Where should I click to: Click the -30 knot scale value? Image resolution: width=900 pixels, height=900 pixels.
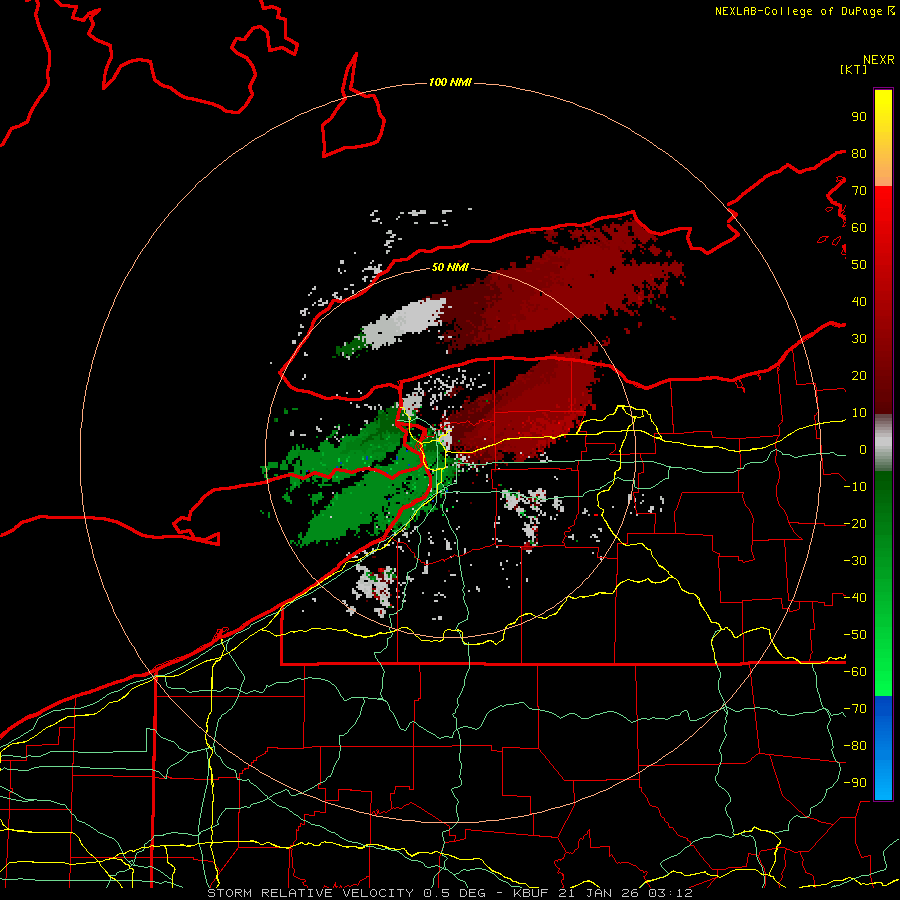[x=855, y=561]
